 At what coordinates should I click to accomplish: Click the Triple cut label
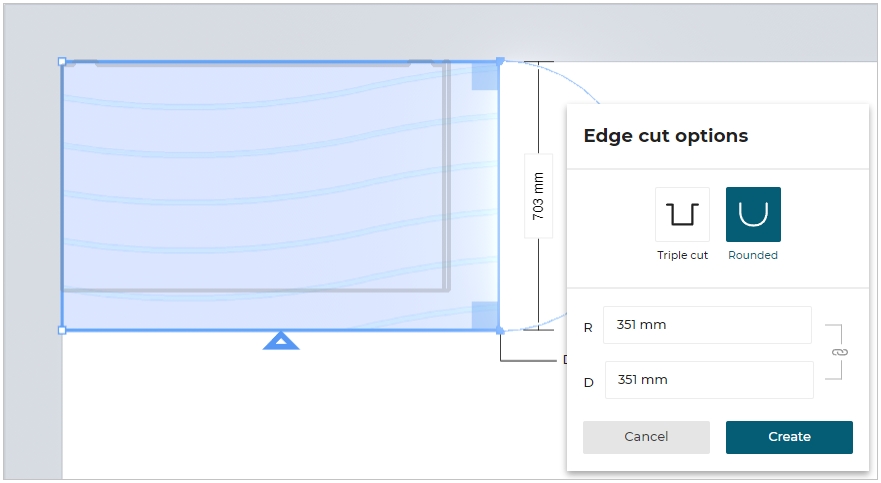pyautogui.click(x=682, y=255)
